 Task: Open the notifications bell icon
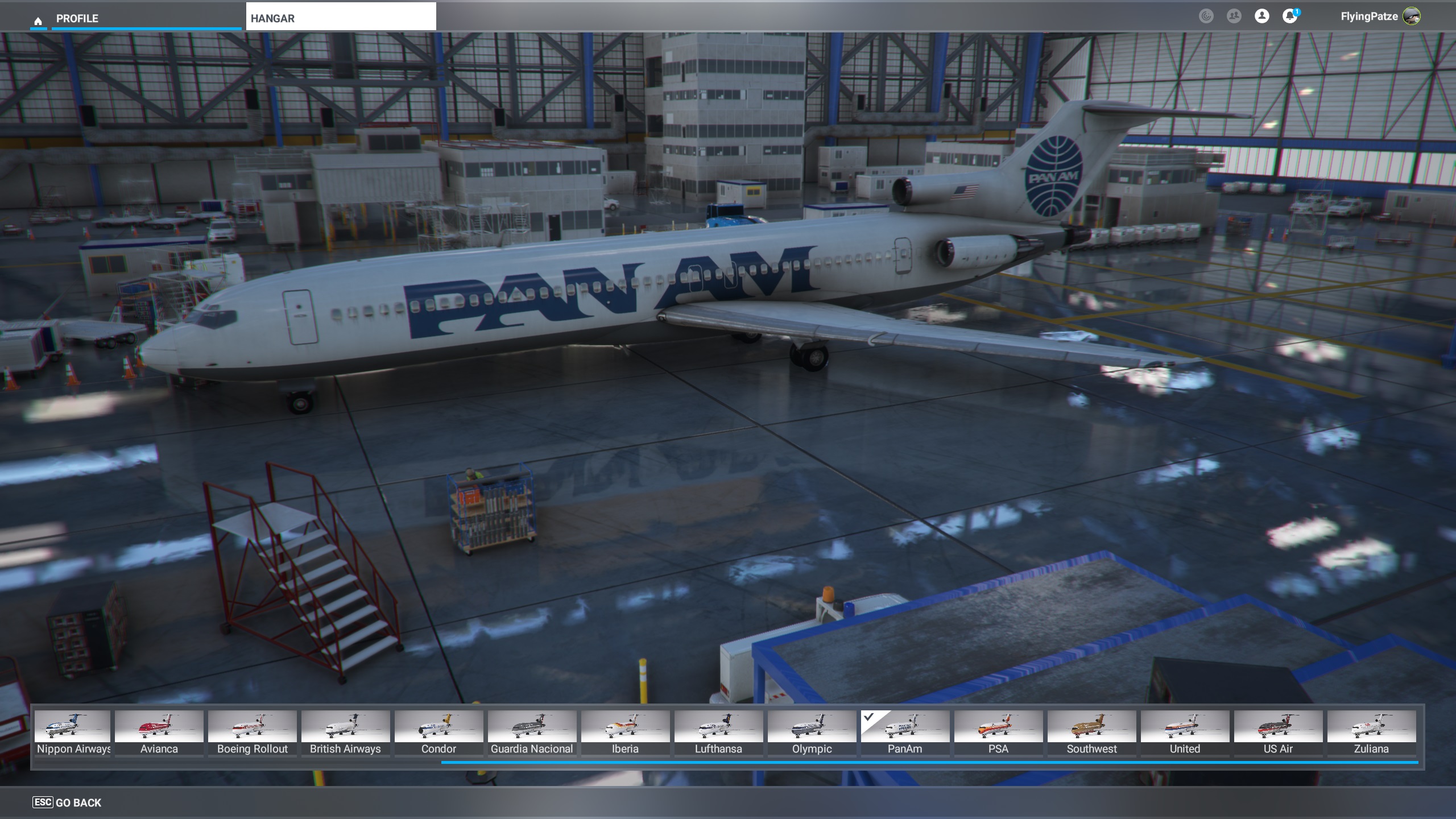(x=1289, y=16)
